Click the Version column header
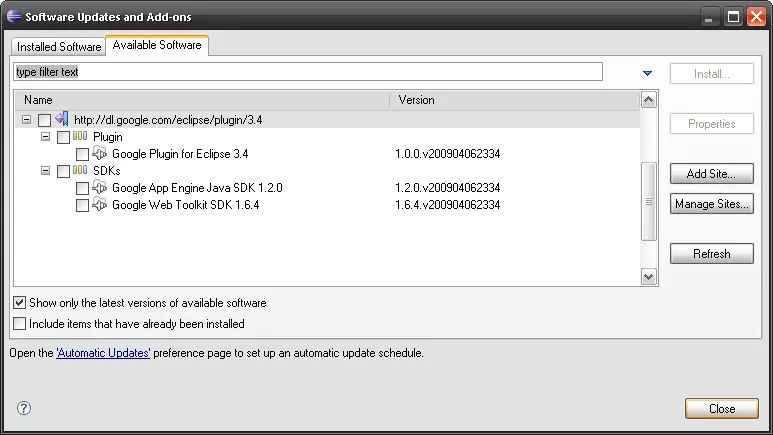773x435 pixels. tap(515, 100)
